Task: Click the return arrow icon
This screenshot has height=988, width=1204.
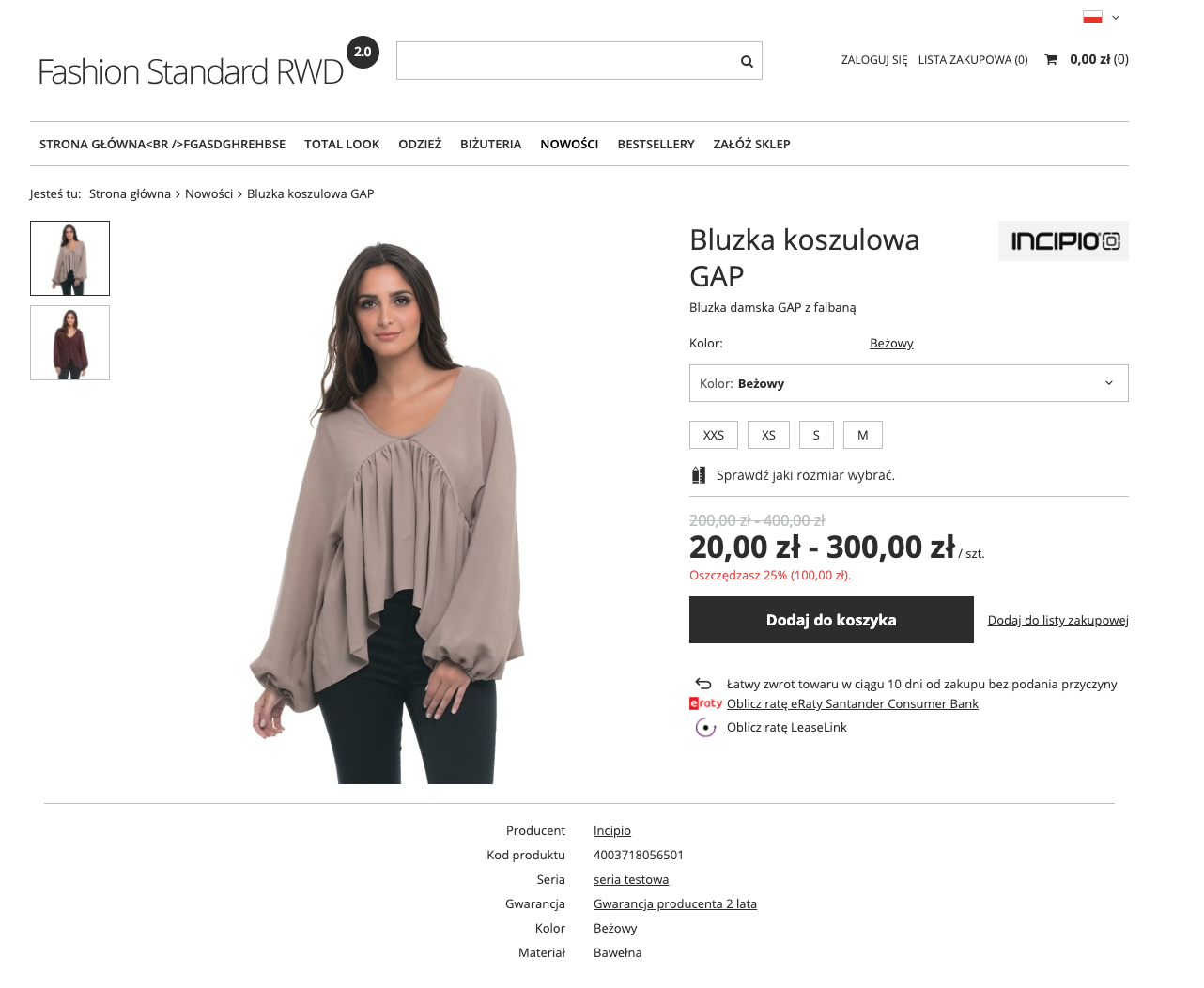Action: point(703,684)
